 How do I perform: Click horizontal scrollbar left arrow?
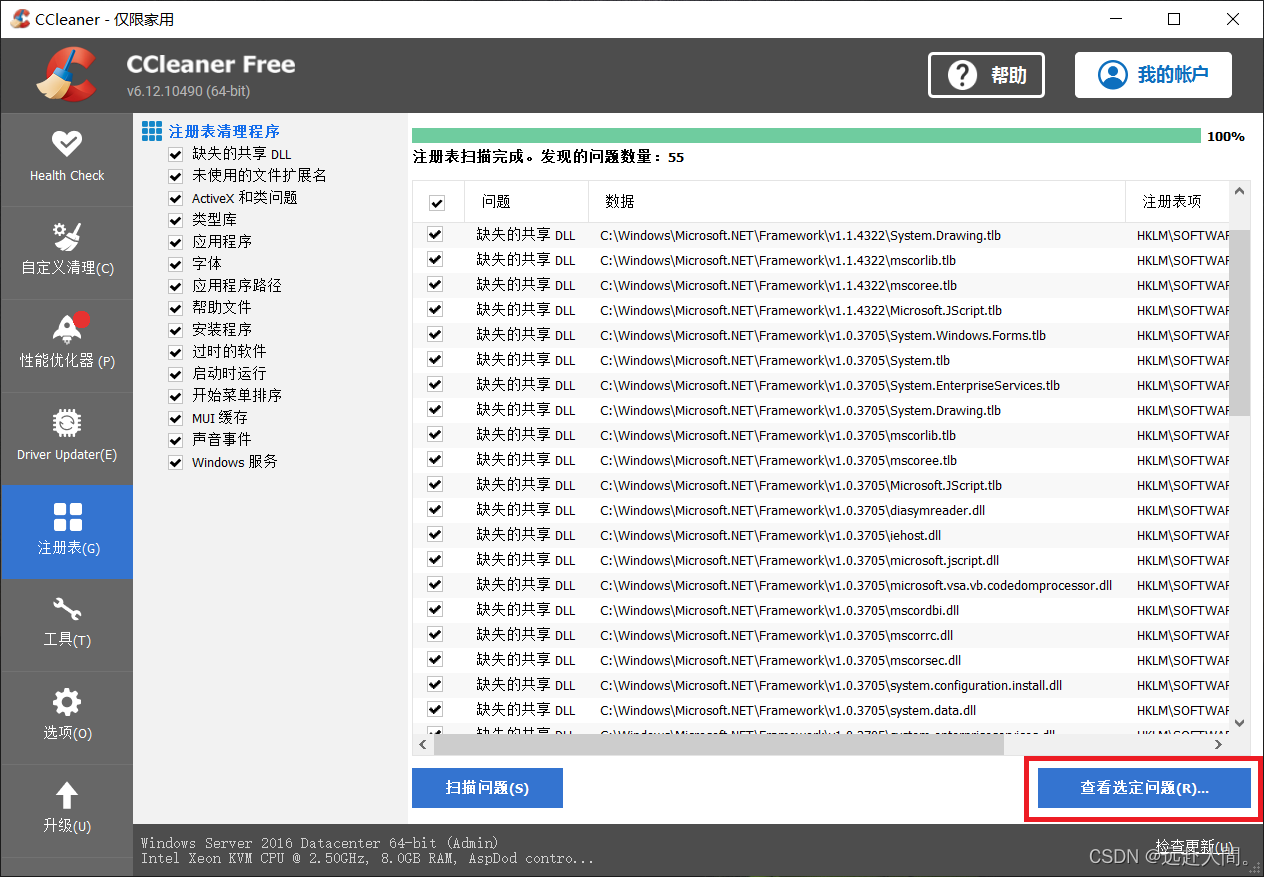pos(423,745)
